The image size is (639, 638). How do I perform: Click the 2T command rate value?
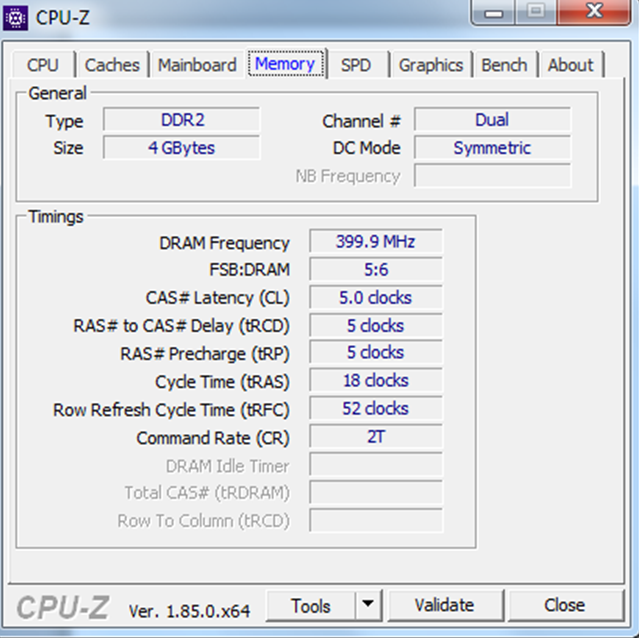point(376,437)
